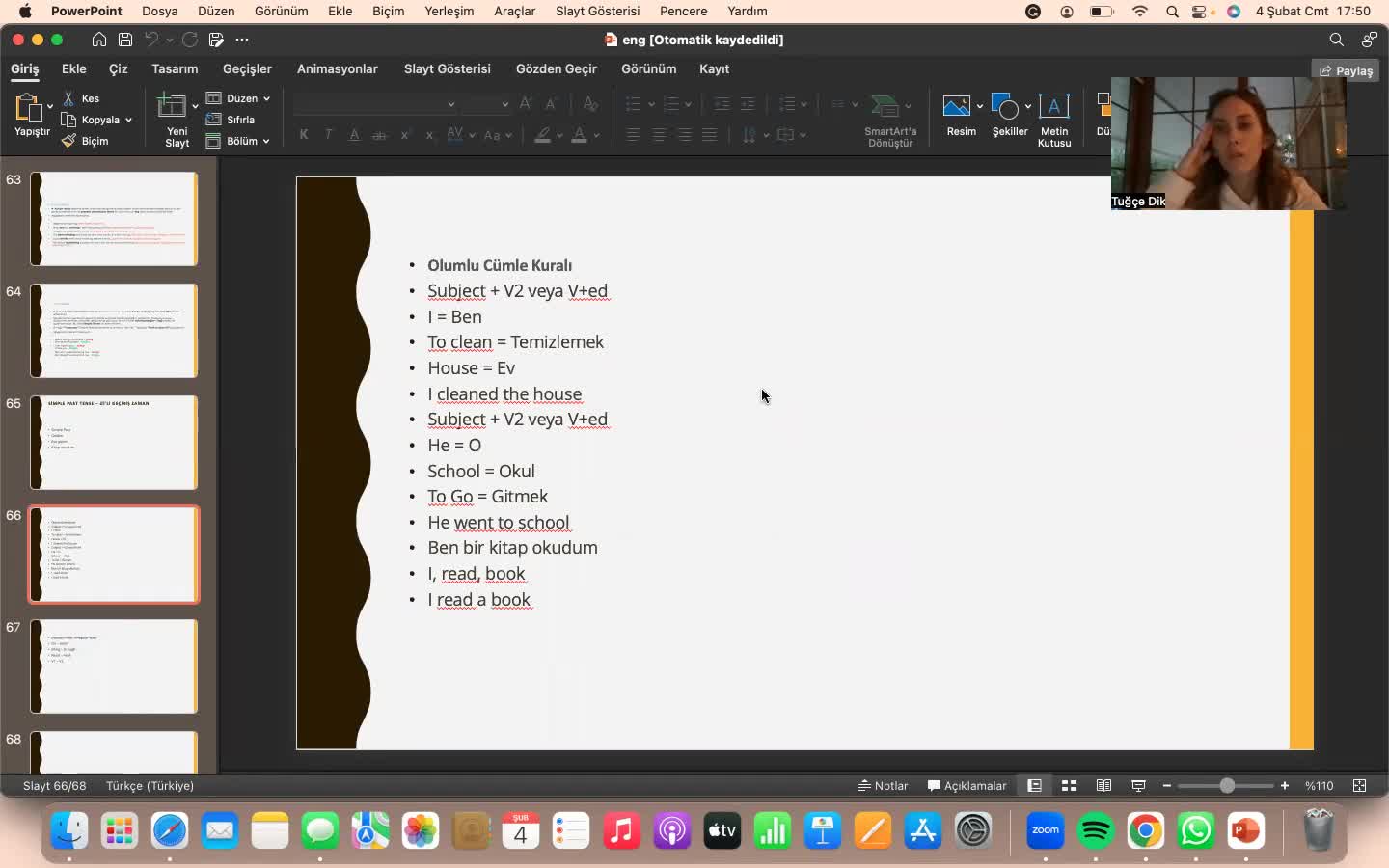Viewport: 1389px width, 868px height.
Task: Open the quick access customize ellipsis
Action: tap(242, 40)
